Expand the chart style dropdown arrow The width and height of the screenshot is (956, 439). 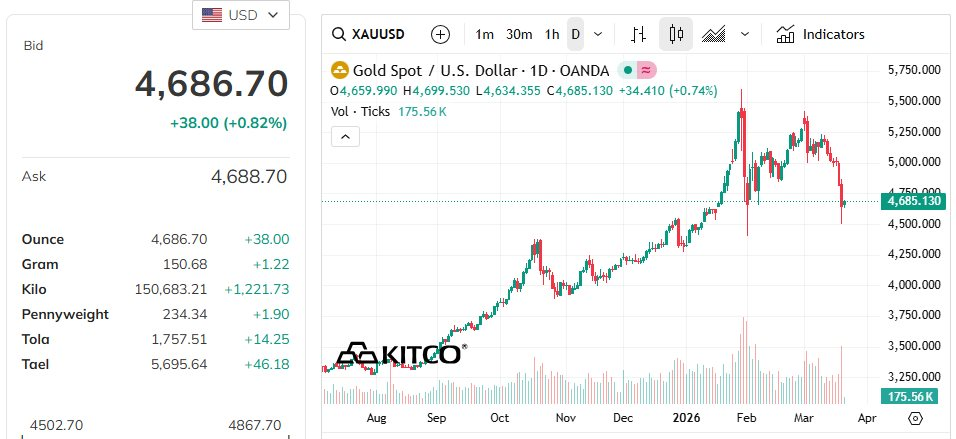pos(744,34)
